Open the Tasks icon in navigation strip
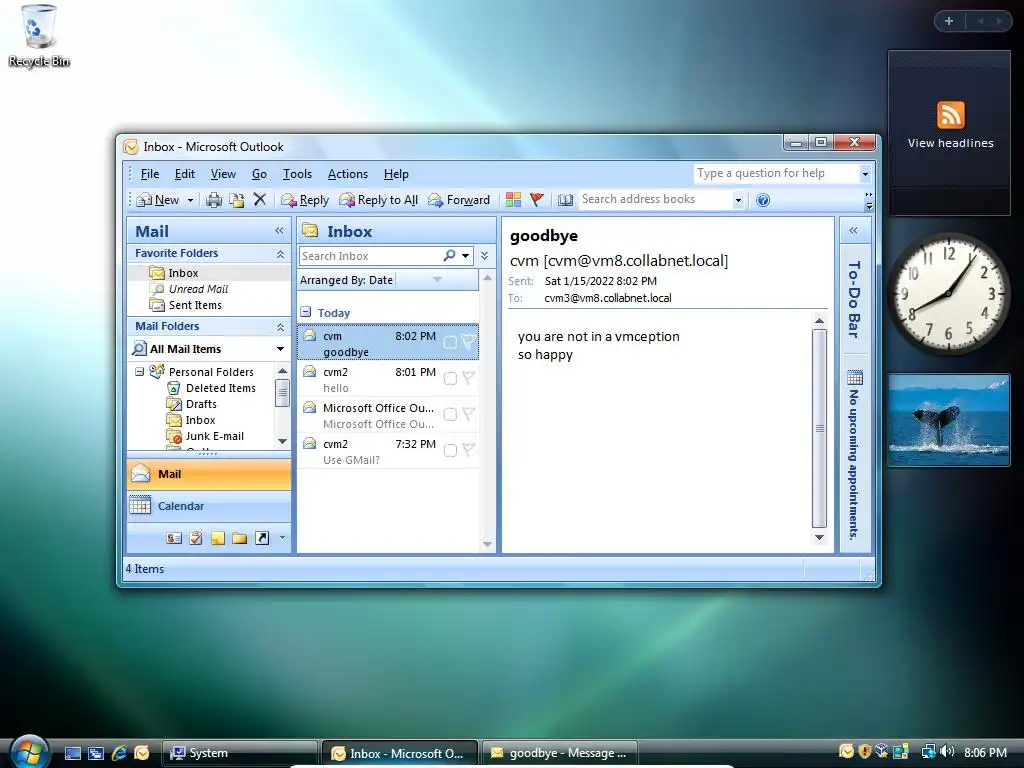 point(196,538)
